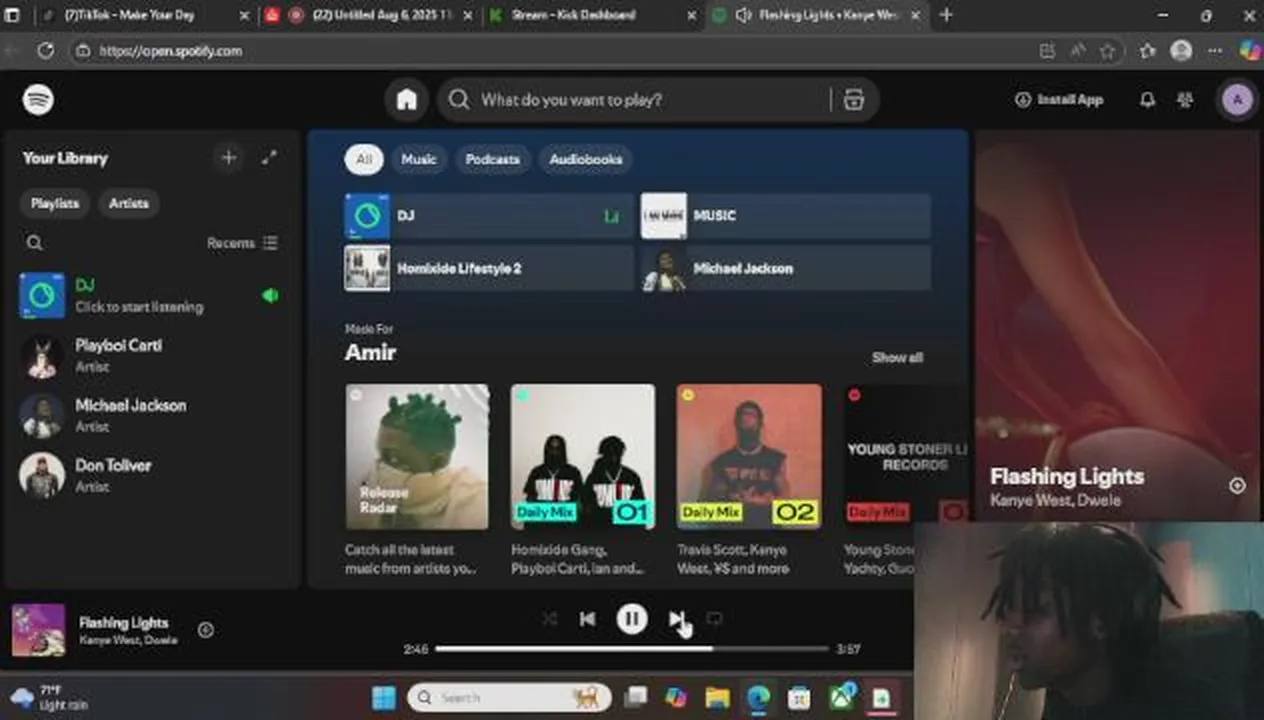Screen dimensions: 1264x720
Task: Open the Michael Jackson tile in home grid
Action: (x=786, y=268)
